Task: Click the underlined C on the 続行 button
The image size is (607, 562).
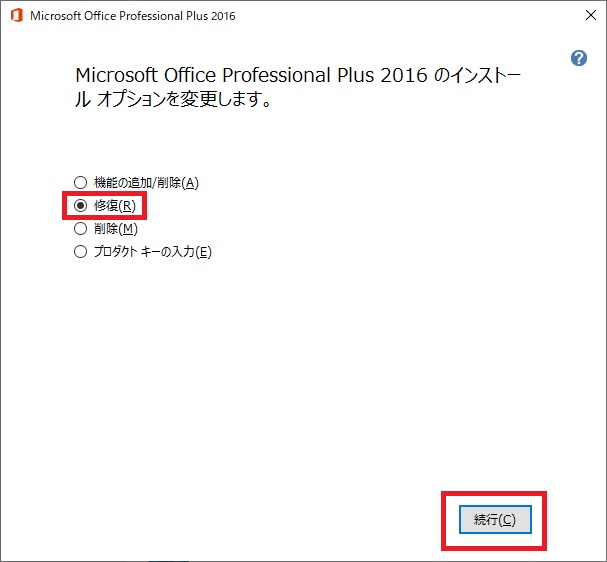Action: tap(507, 520)
